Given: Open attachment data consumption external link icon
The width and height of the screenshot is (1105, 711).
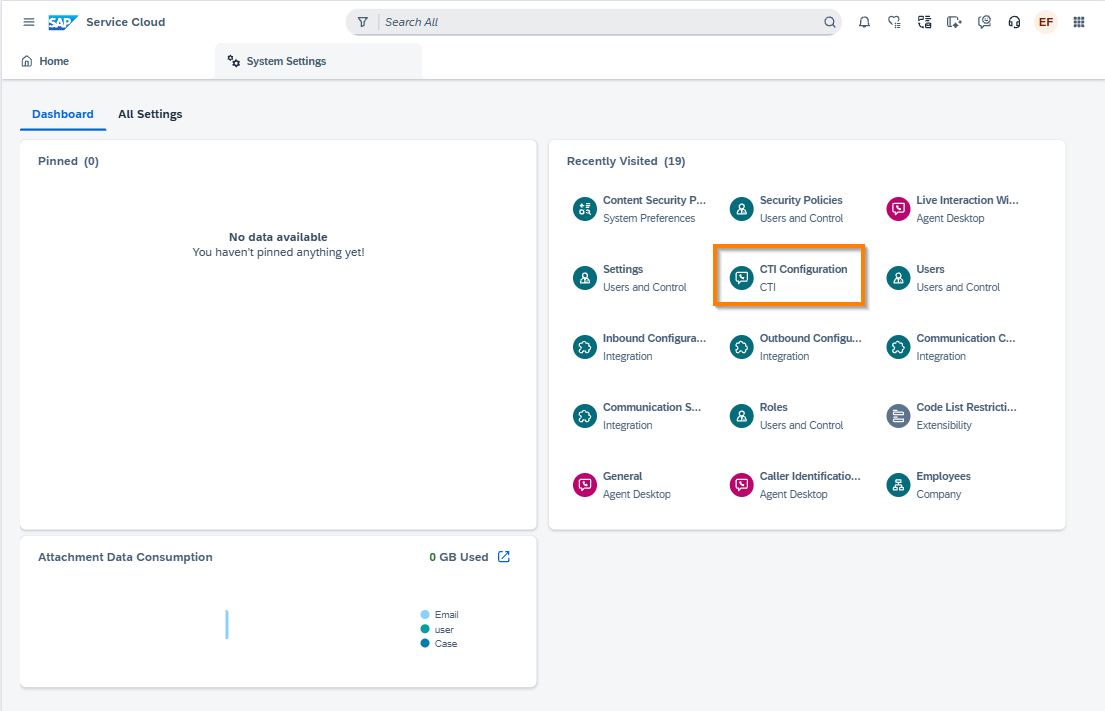Looking at the screenshot, I should (504, 557).
